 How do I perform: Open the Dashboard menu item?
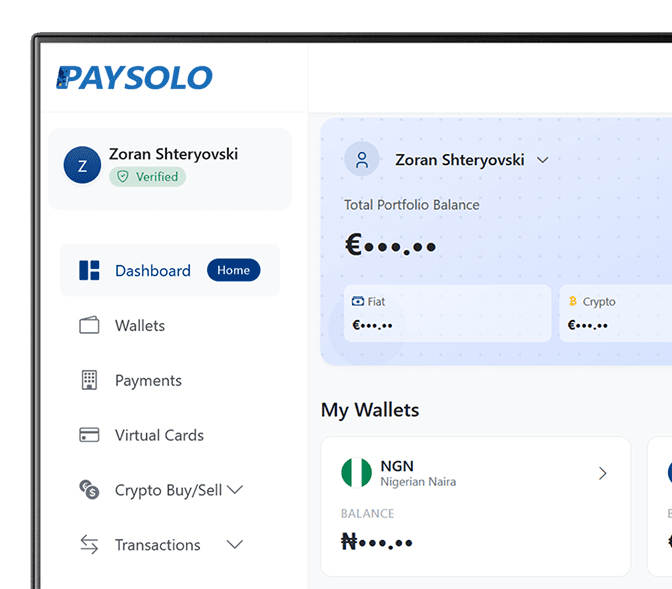click(170, 270)
